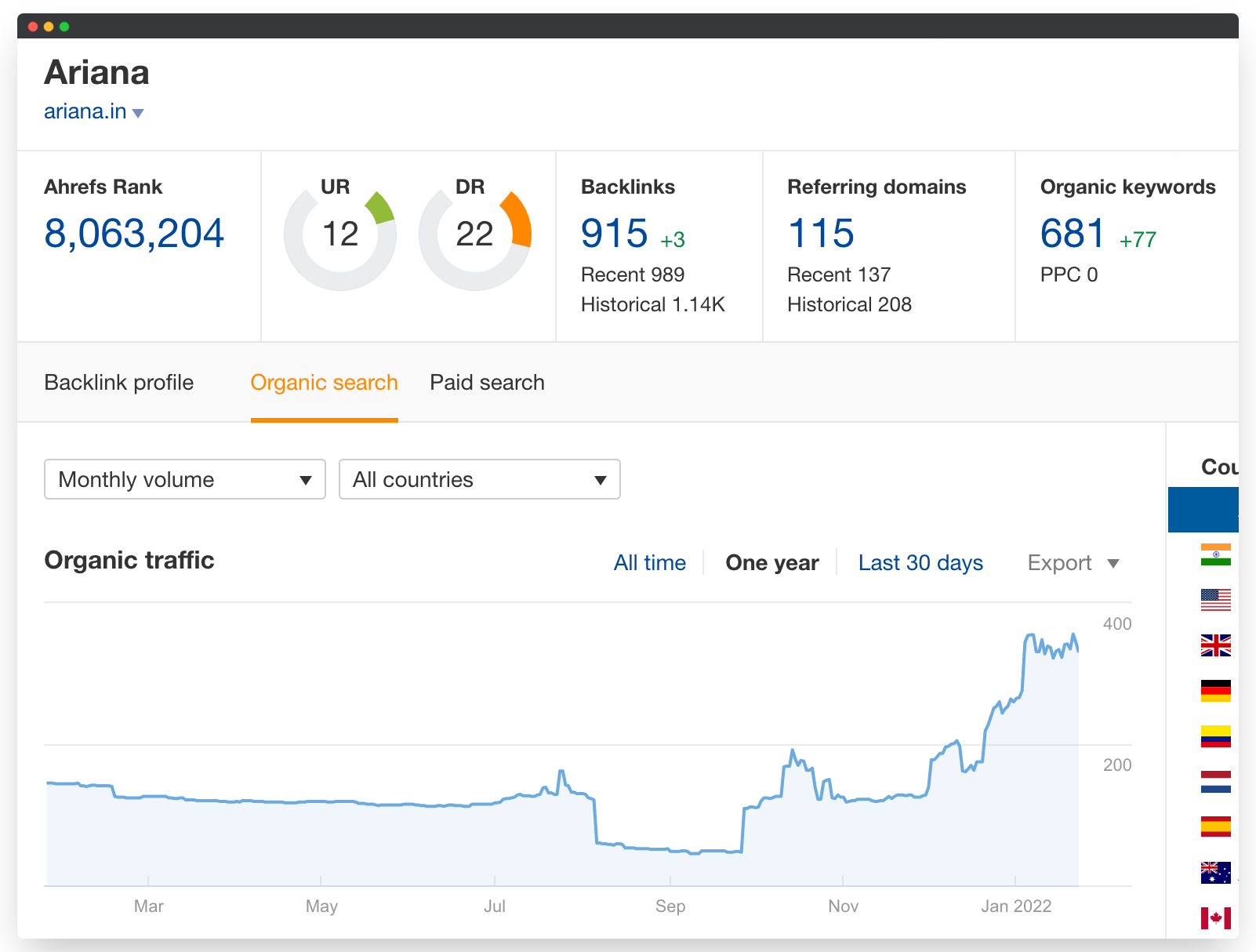
Task: Click the DR 22 gauge chart
Action: (x=475, y=234)
